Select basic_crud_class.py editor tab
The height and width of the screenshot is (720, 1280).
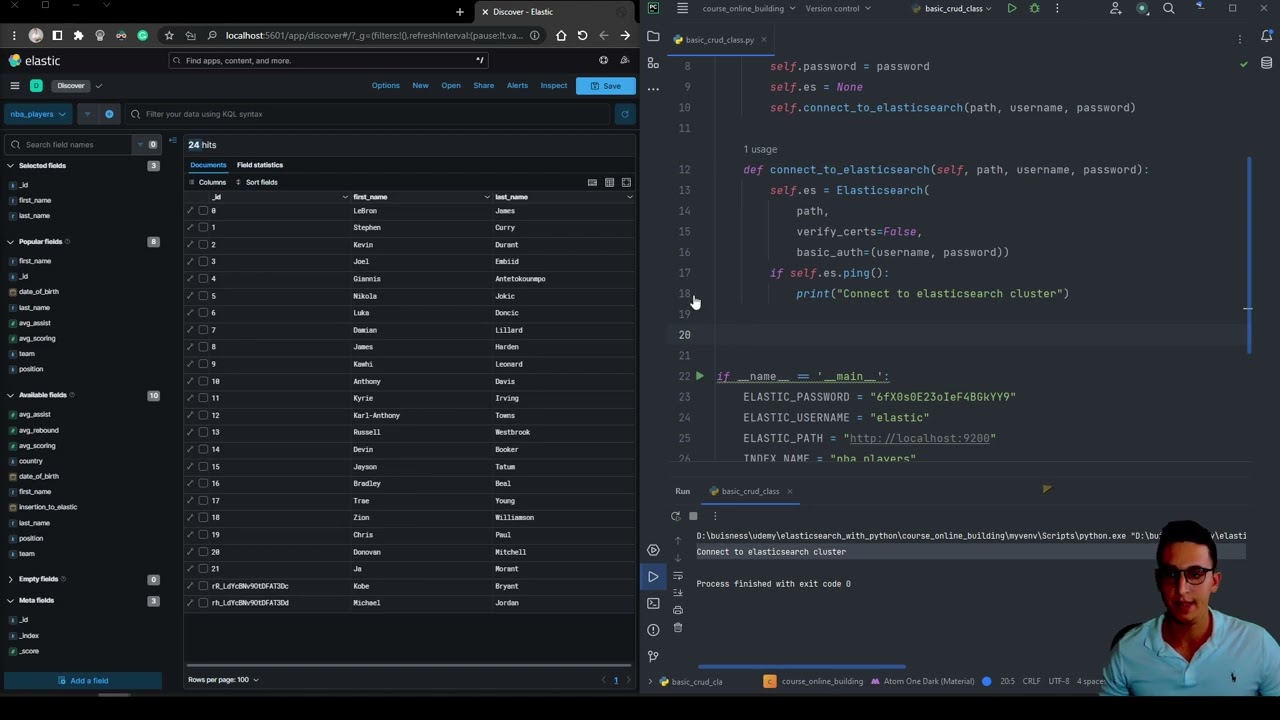pos(719,40)
